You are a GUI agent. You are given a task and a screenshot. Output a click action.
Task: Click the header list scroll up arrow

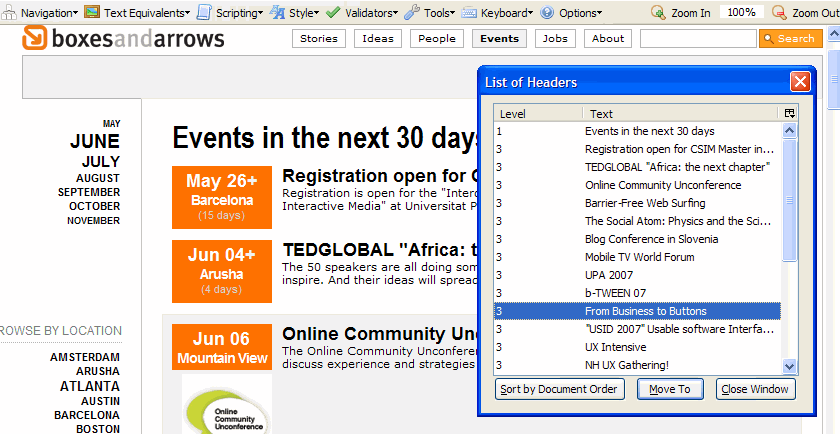click(789, 131)
